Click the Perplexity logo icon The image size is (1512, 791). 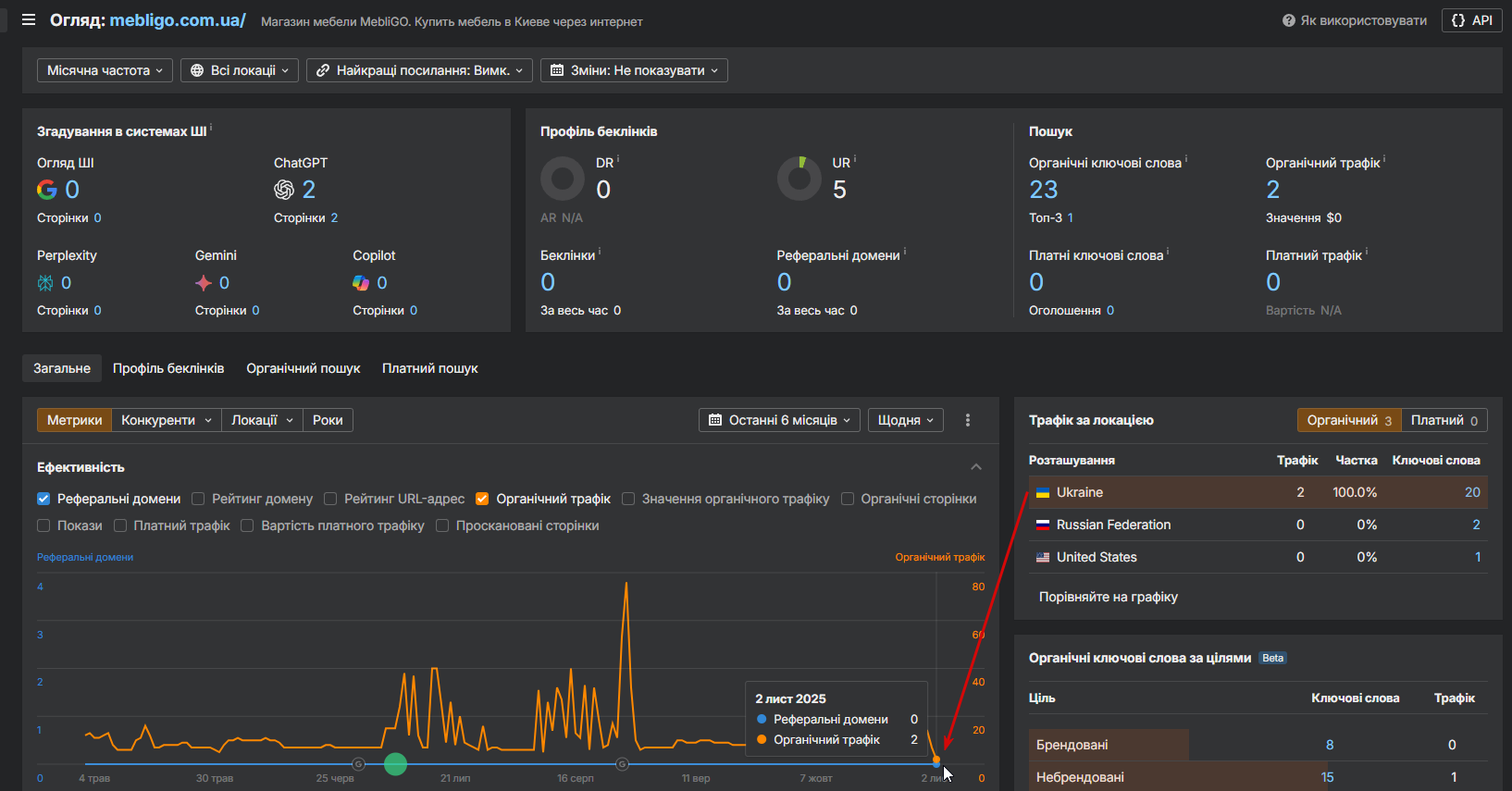[45, 283]
